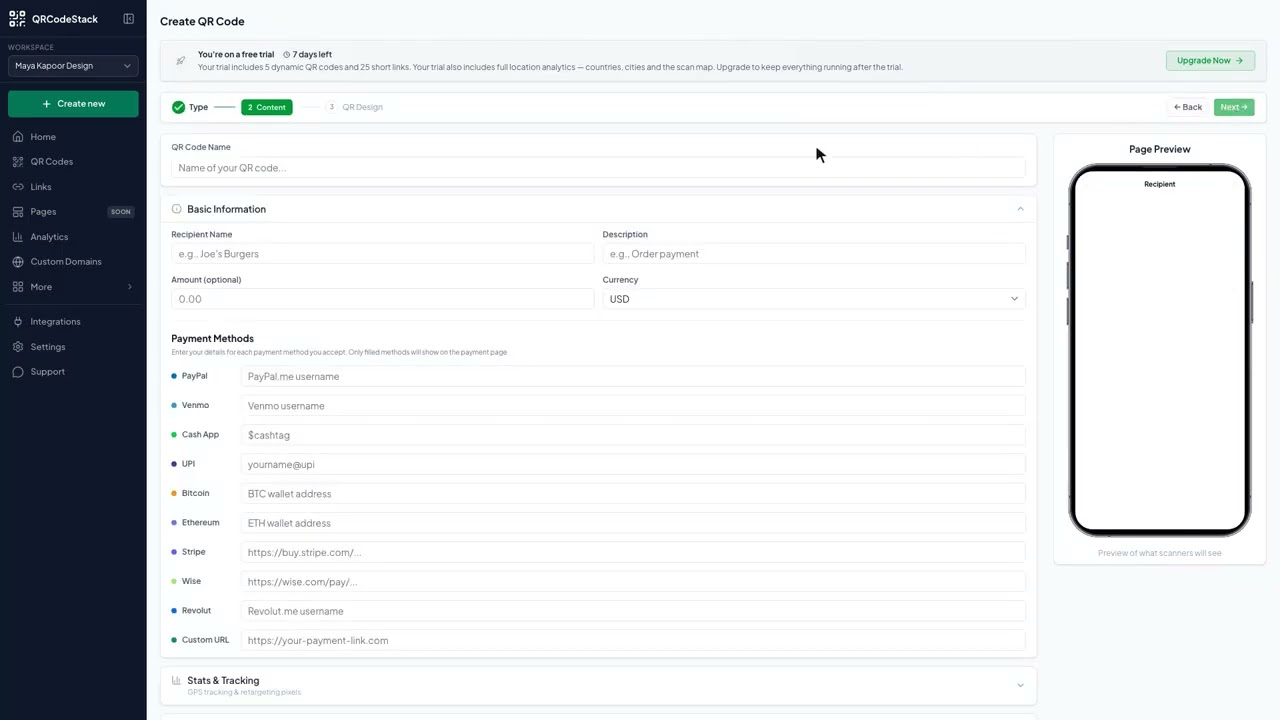Click the Upgrade Now button
1280x720 pixels.
click(x=1210, y=61)
